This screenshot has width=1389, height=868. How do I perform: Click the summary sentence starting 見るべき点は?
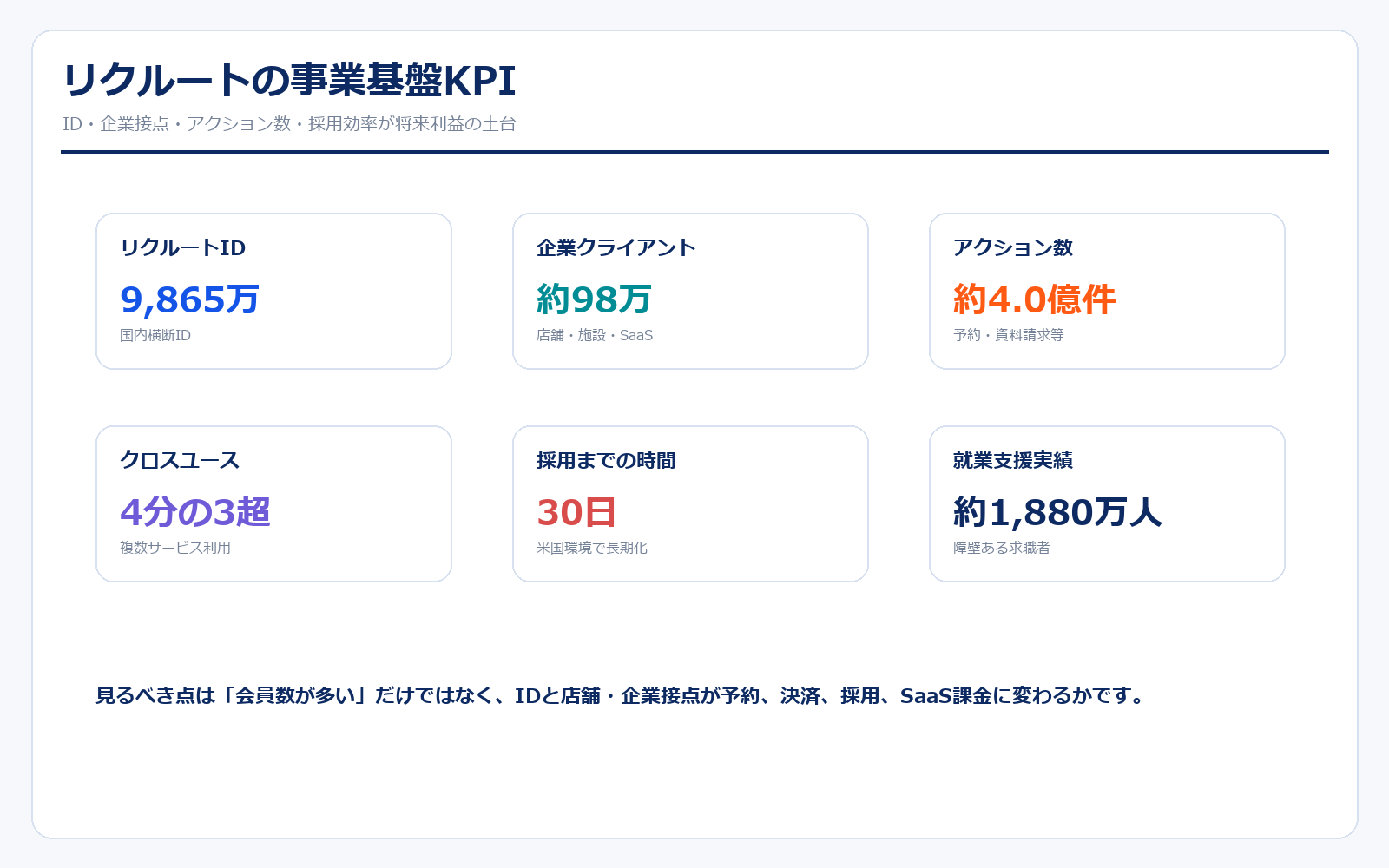[621, 696]
